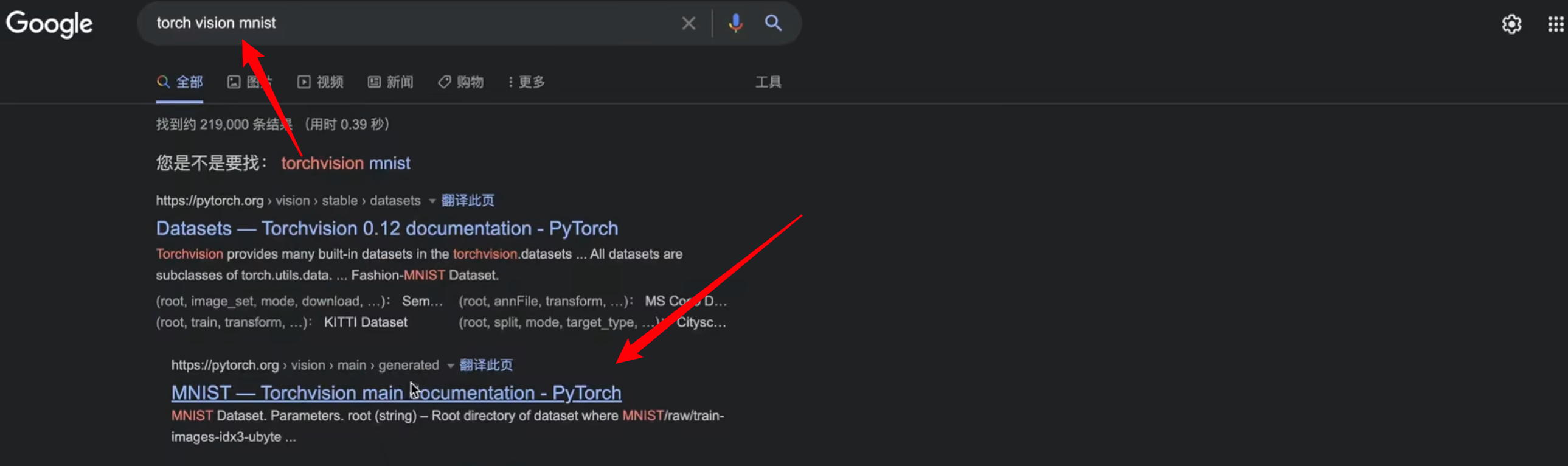Screen dimensions: 1568x466
Task: Click the Fashion-MNIST Dataset snippet text
Action: [x=425, y=276]
